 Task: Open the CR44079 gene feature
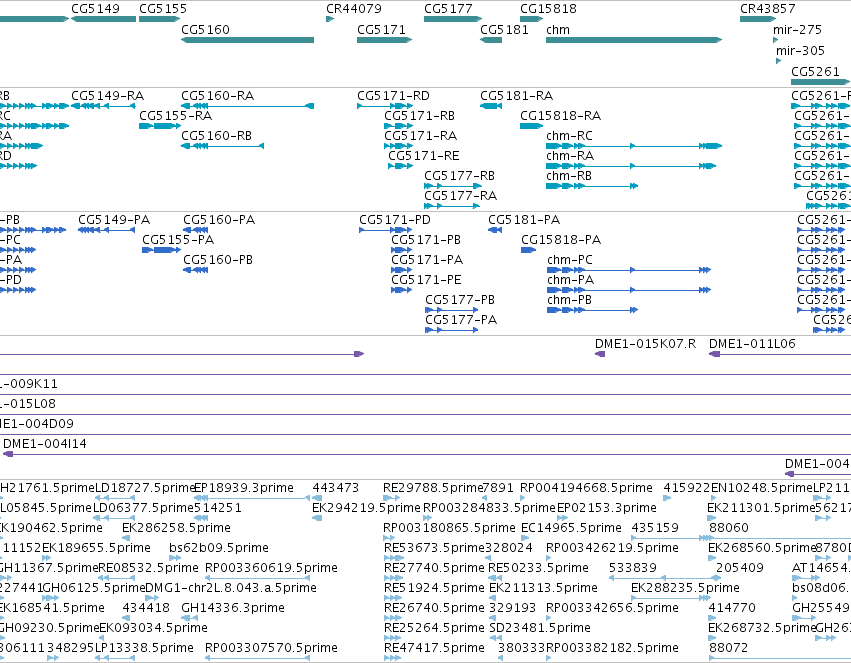click(330, 19)
